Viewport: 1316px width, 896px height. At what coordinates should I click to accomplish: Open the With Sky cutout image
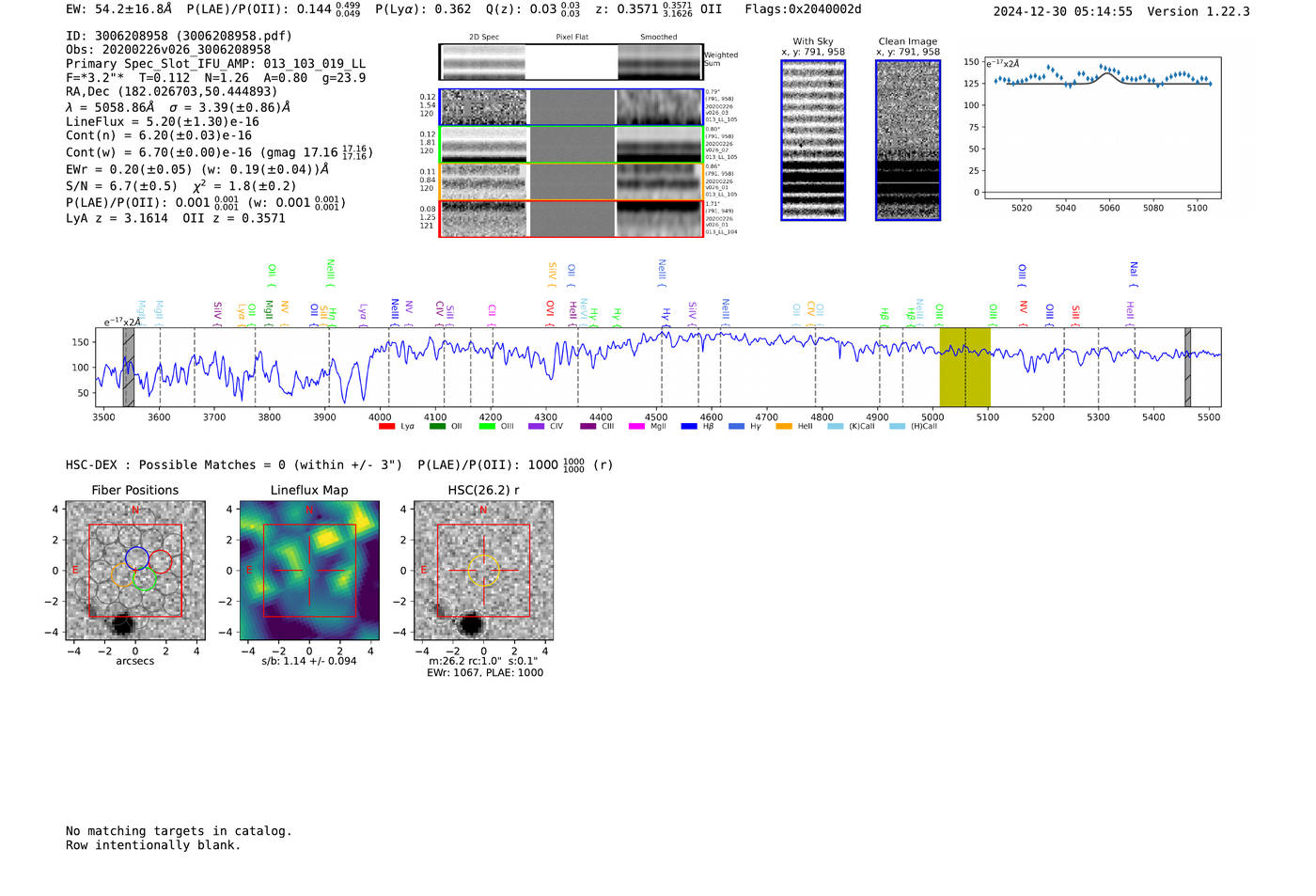(813, 140)
